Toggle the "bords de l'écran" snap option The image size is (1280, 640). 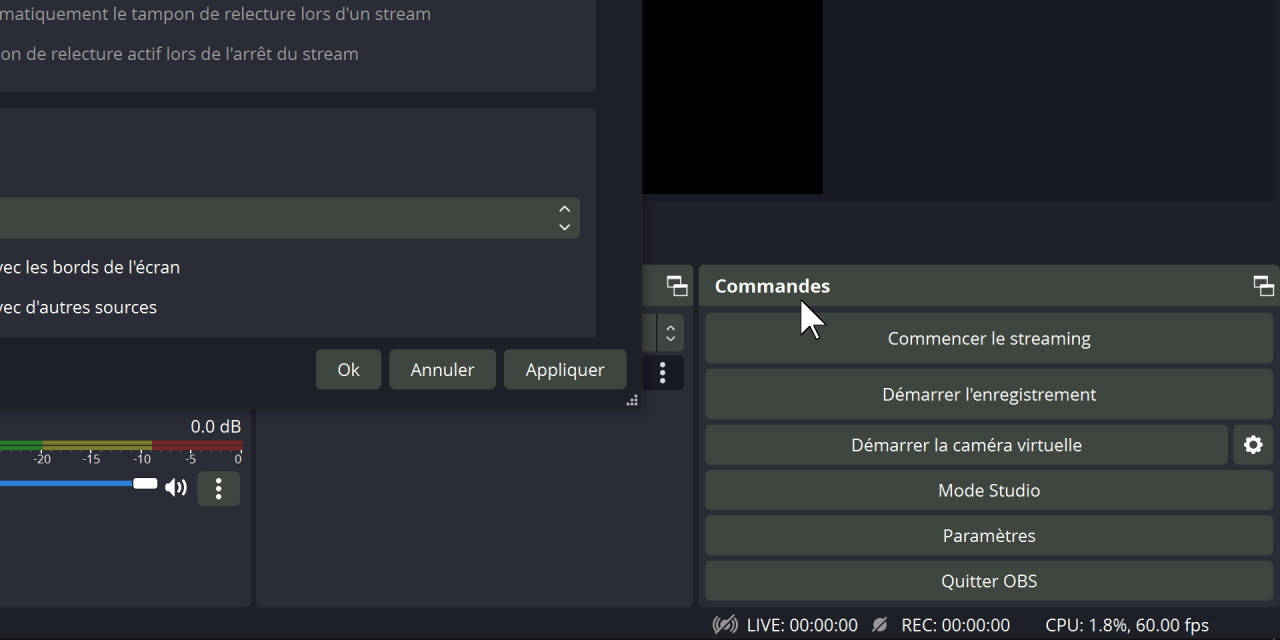pyautogui.click(x=90, y=267)
